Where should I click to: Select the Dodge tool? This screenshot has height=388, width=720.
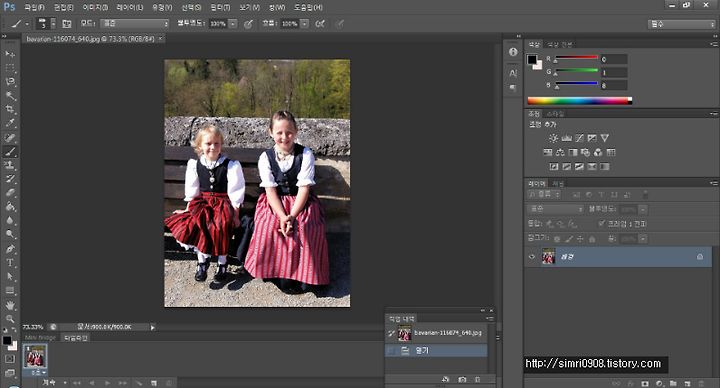pos(10,234)
